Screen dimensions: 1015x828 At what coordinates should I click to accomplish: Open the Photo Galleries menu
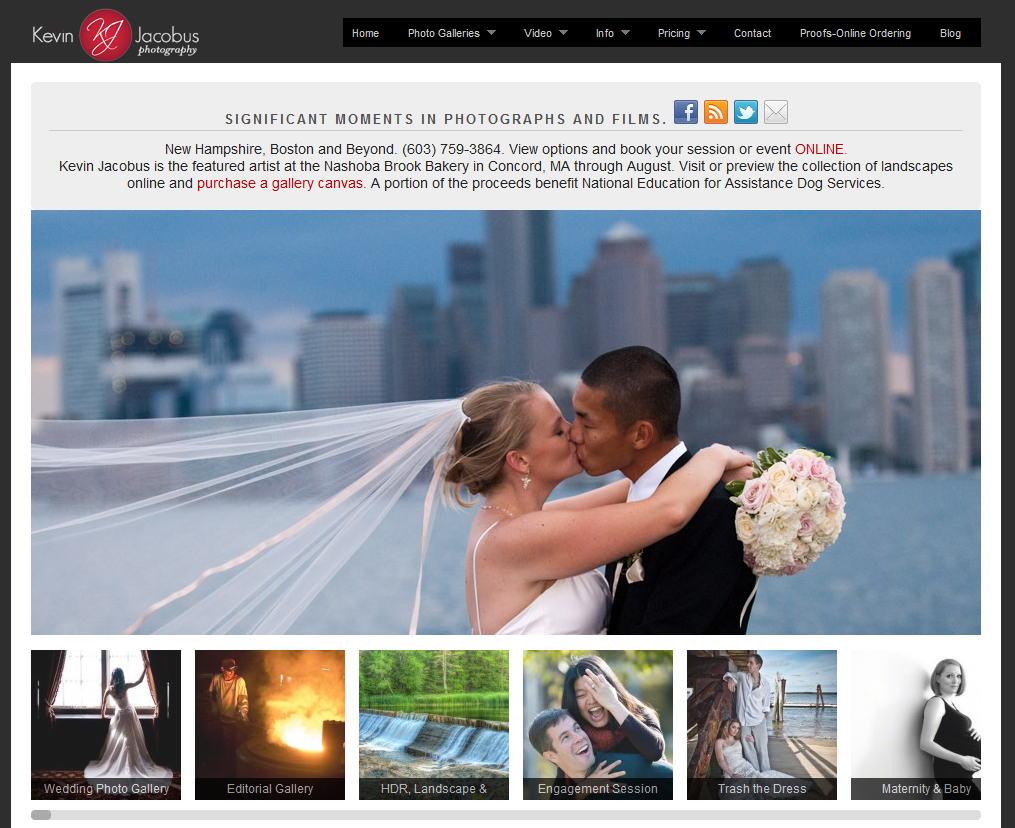[x=443, y=33]
